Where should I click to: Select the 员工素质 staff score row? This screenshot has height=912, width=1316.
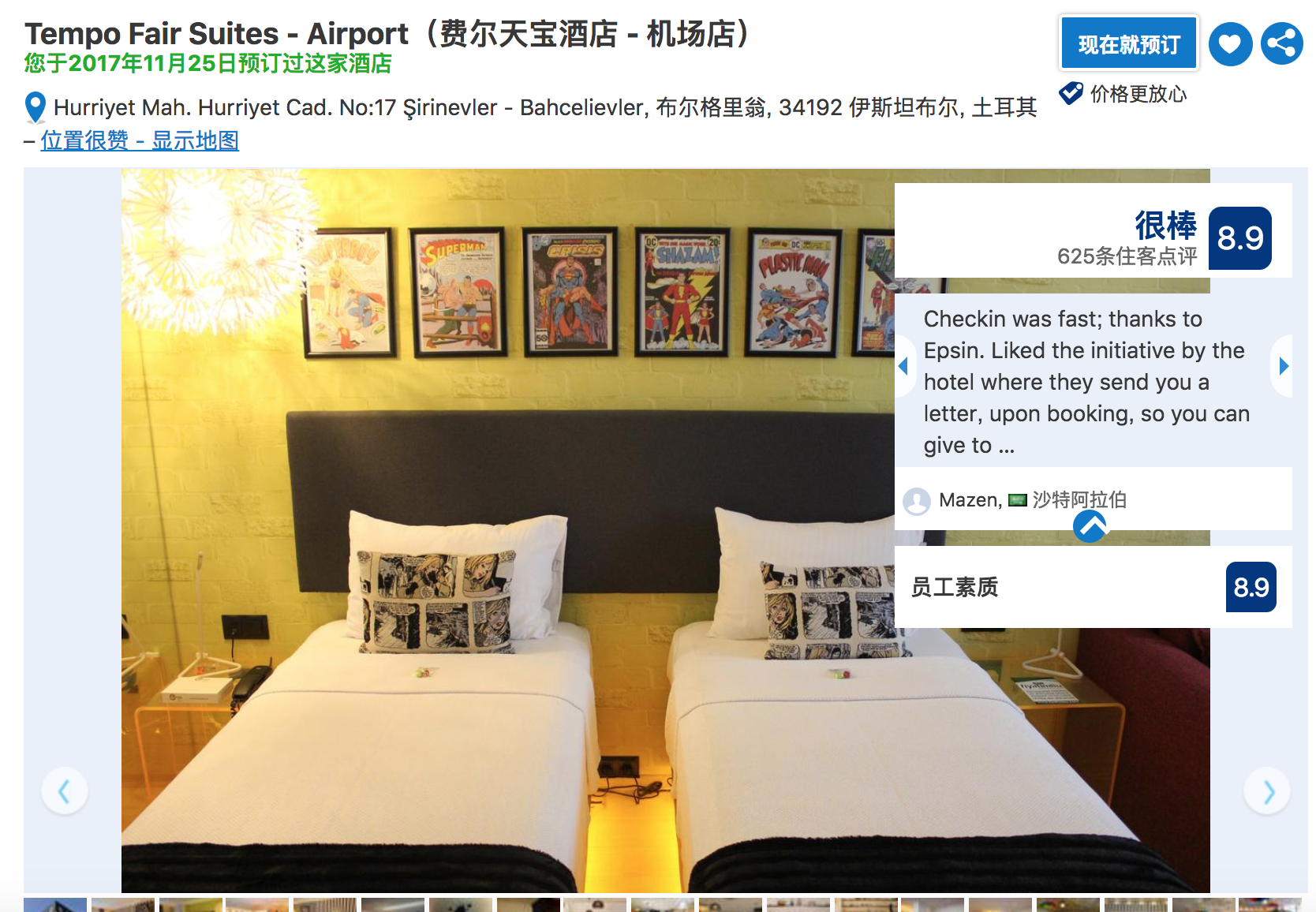pyautogui.click(x=1094, y=587)
